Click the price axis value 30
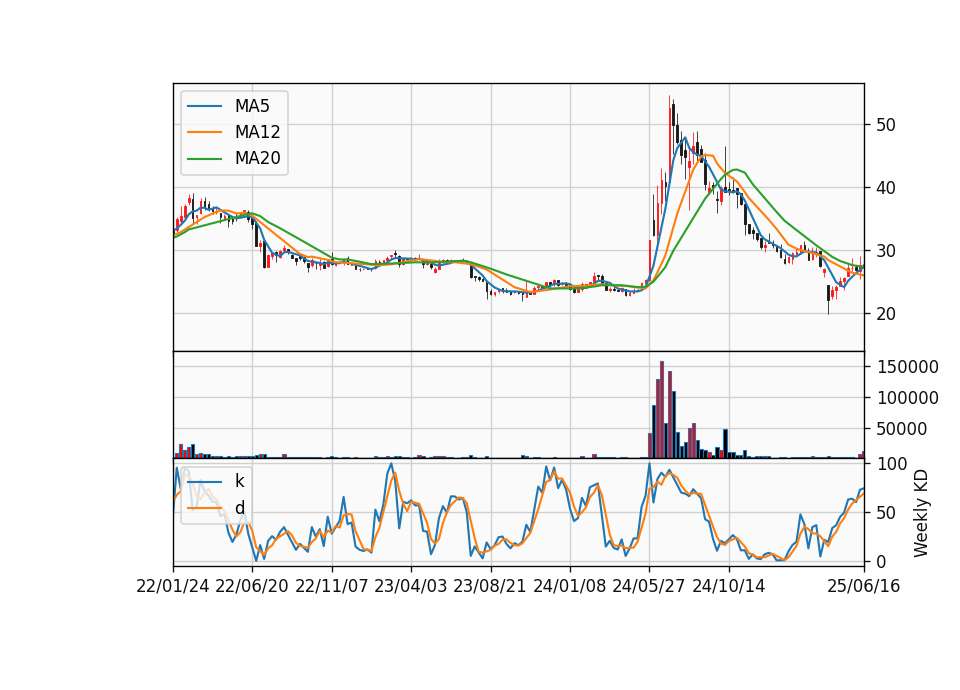 (886, 251)
